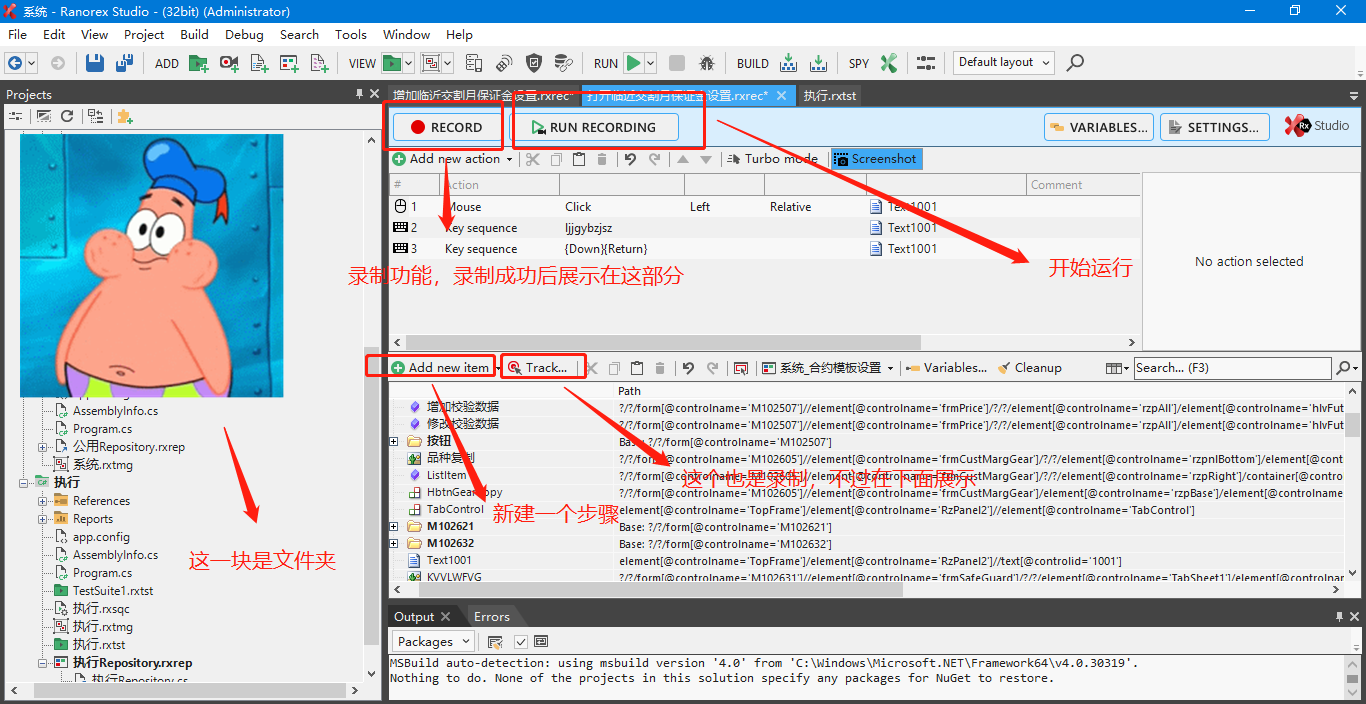Screen dimensions: 1366x704
Task: Click the highlight element icon in repository toolbar
Action: point(741,368)
